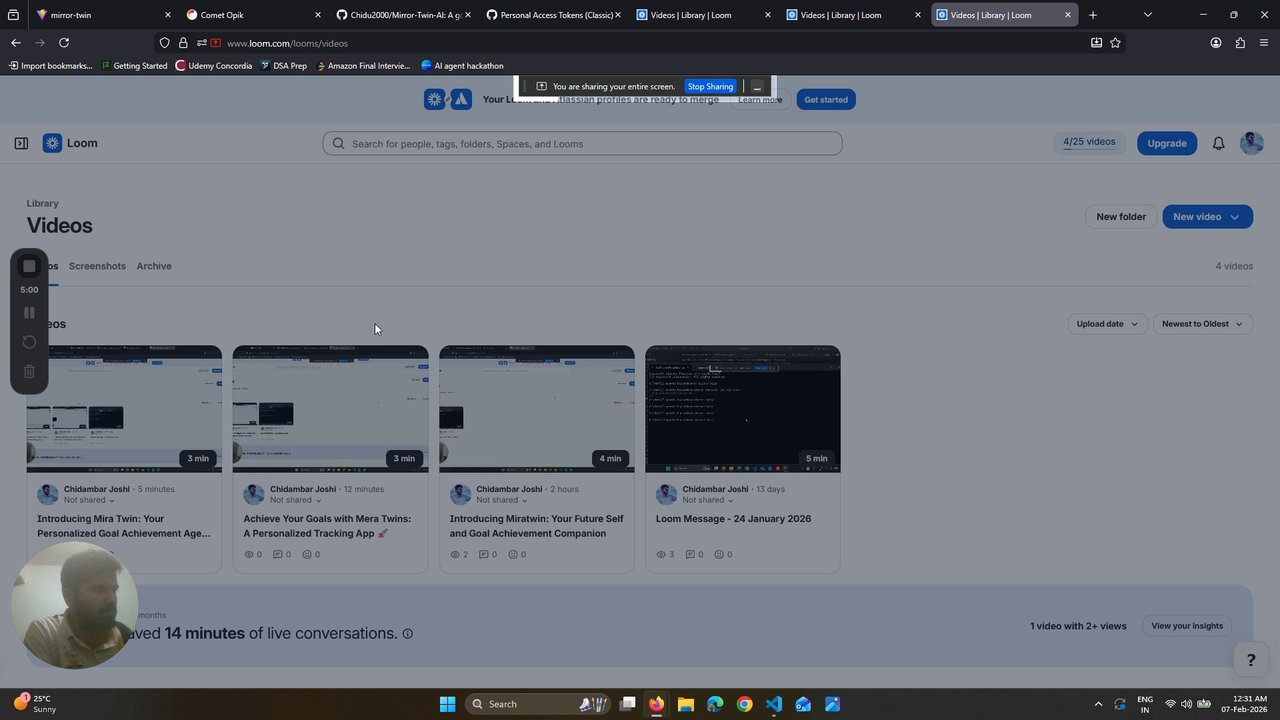The width and height of the screenshot is (1280, 720).
Task: Go back using the browser back arrow
Action: [16, 43]
